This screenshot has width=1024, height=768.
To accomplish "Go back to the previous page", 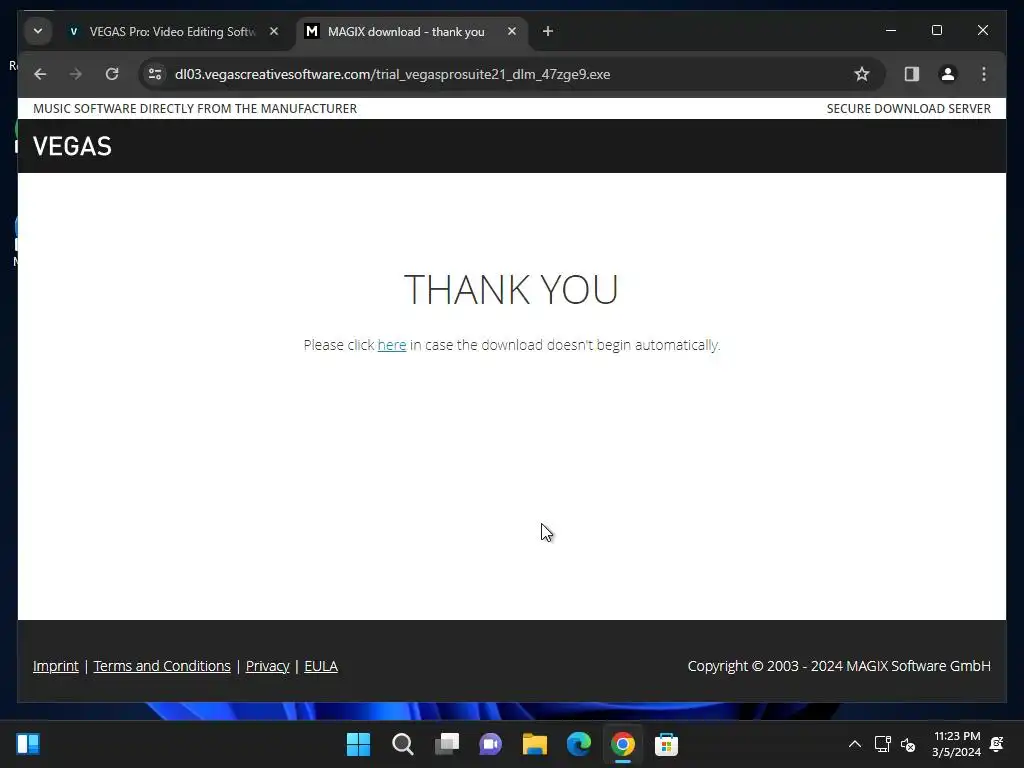I will click(x=40, y=74).
